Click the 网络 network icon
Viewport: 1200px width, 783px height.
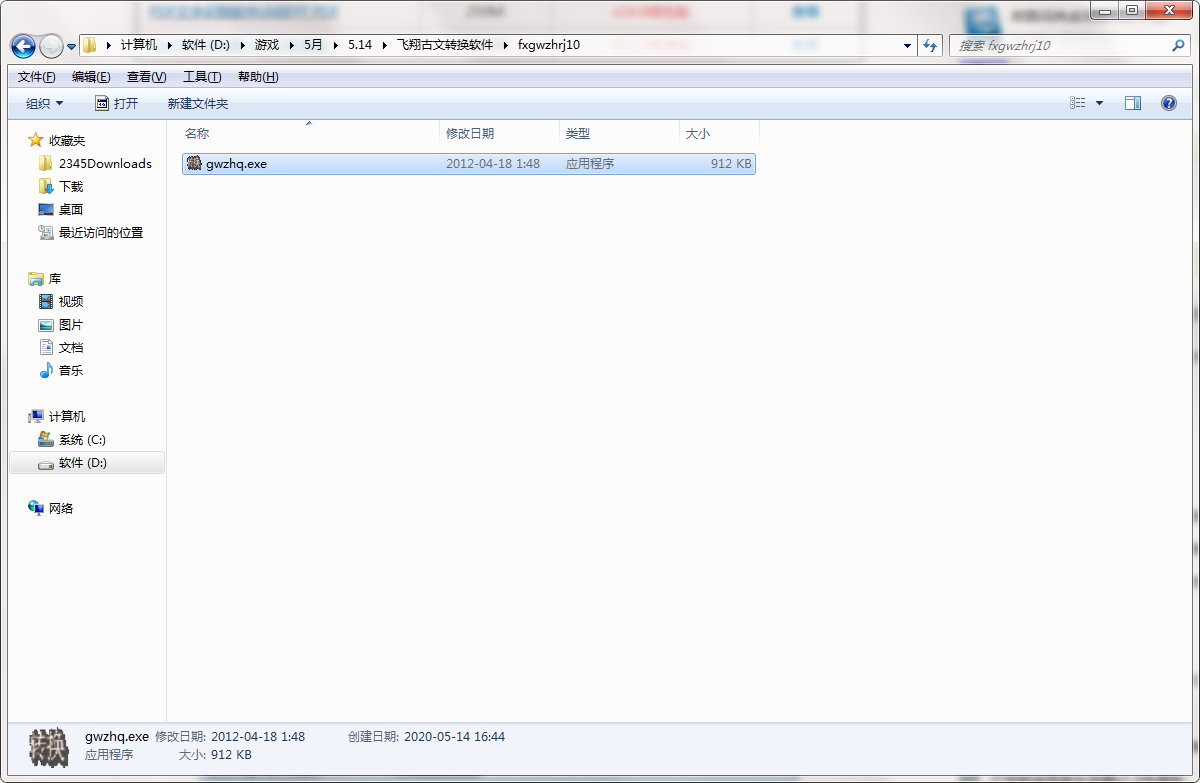click(x=36, y=508)
